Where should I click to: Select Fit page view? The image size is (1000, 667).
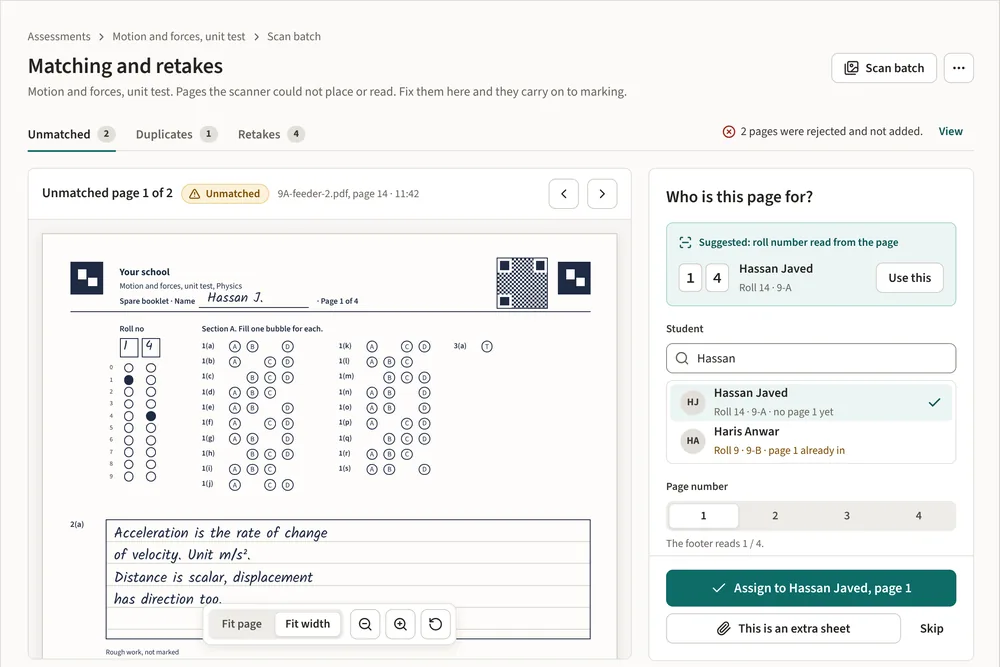(242, 624)
